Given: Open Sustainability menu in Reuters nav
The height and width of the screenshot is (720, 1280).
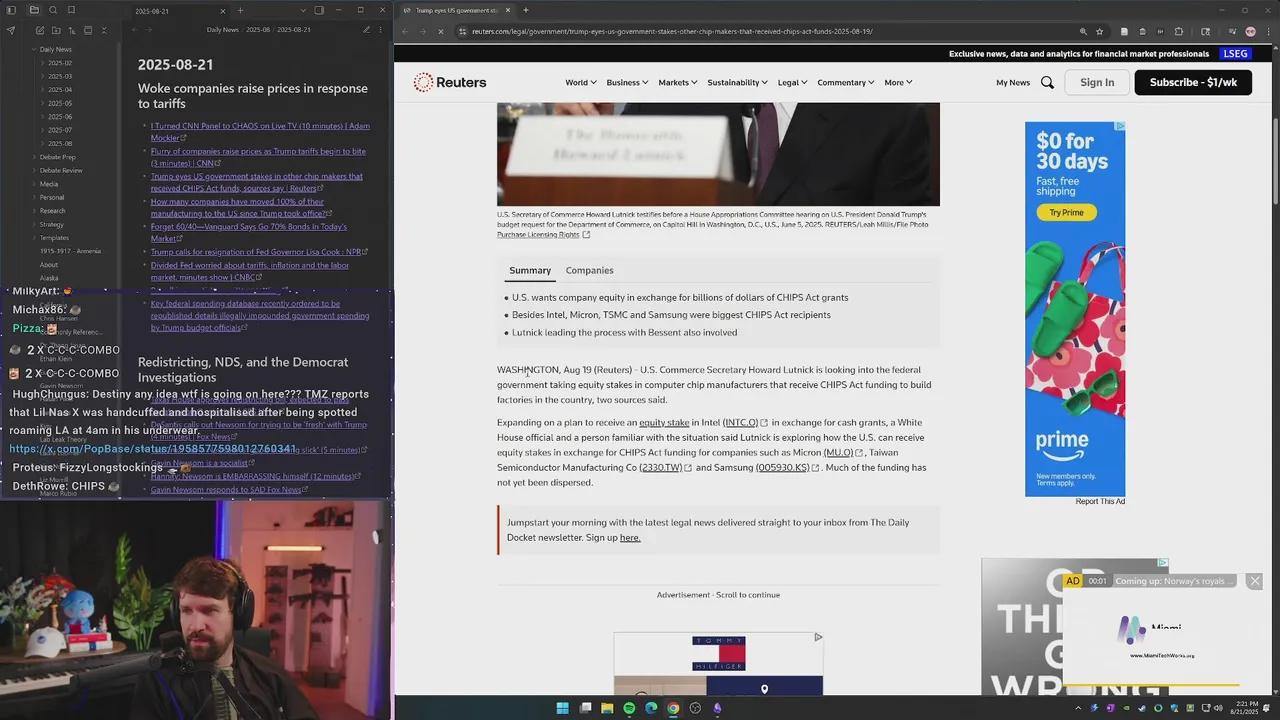Looking at the screenshot, I should tap(738, 82).
